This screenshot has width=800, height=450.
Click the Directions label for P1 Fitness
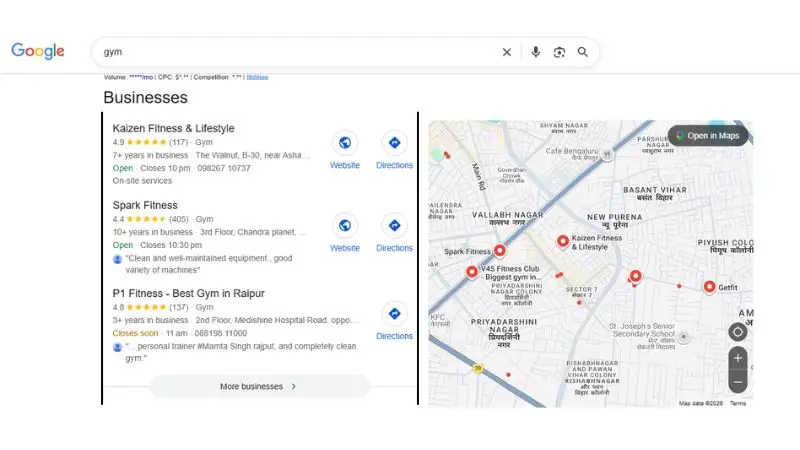pos(394,336)
